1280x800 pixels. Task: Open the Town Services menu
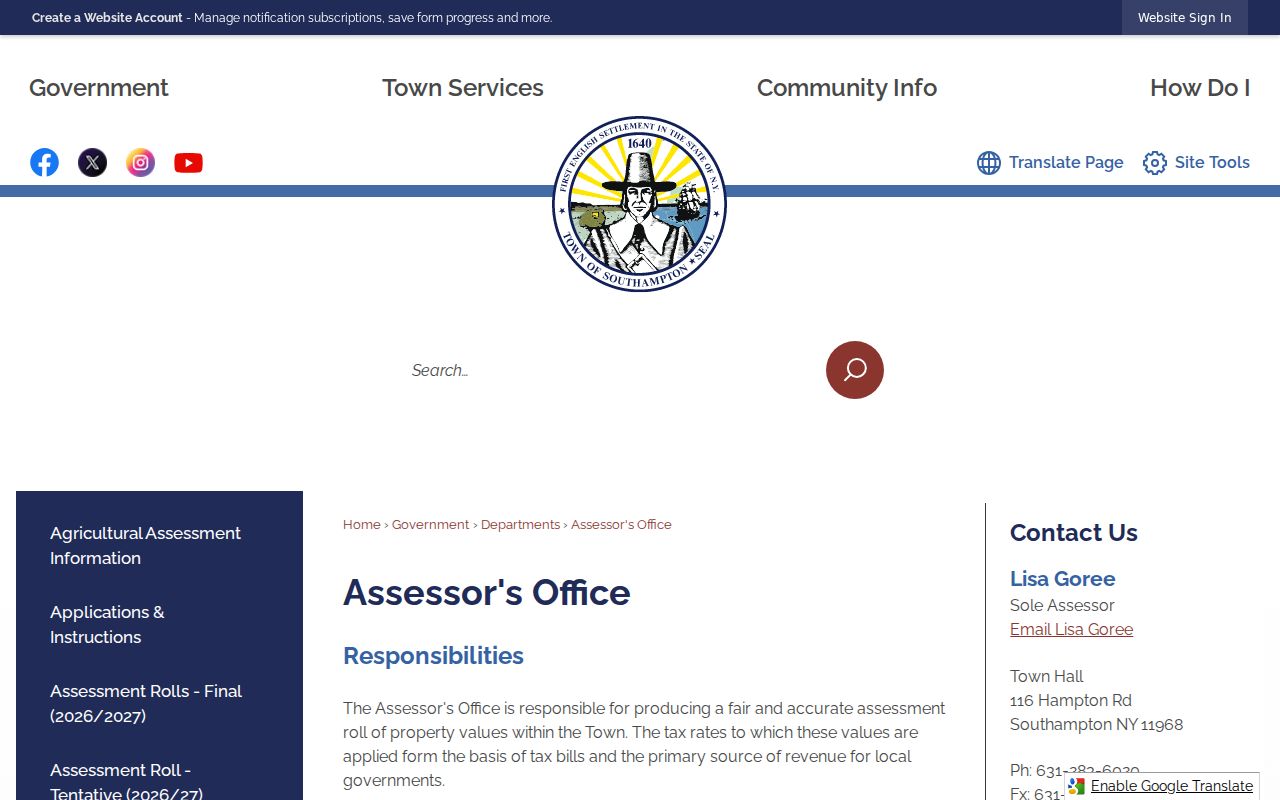pos(463,88)
